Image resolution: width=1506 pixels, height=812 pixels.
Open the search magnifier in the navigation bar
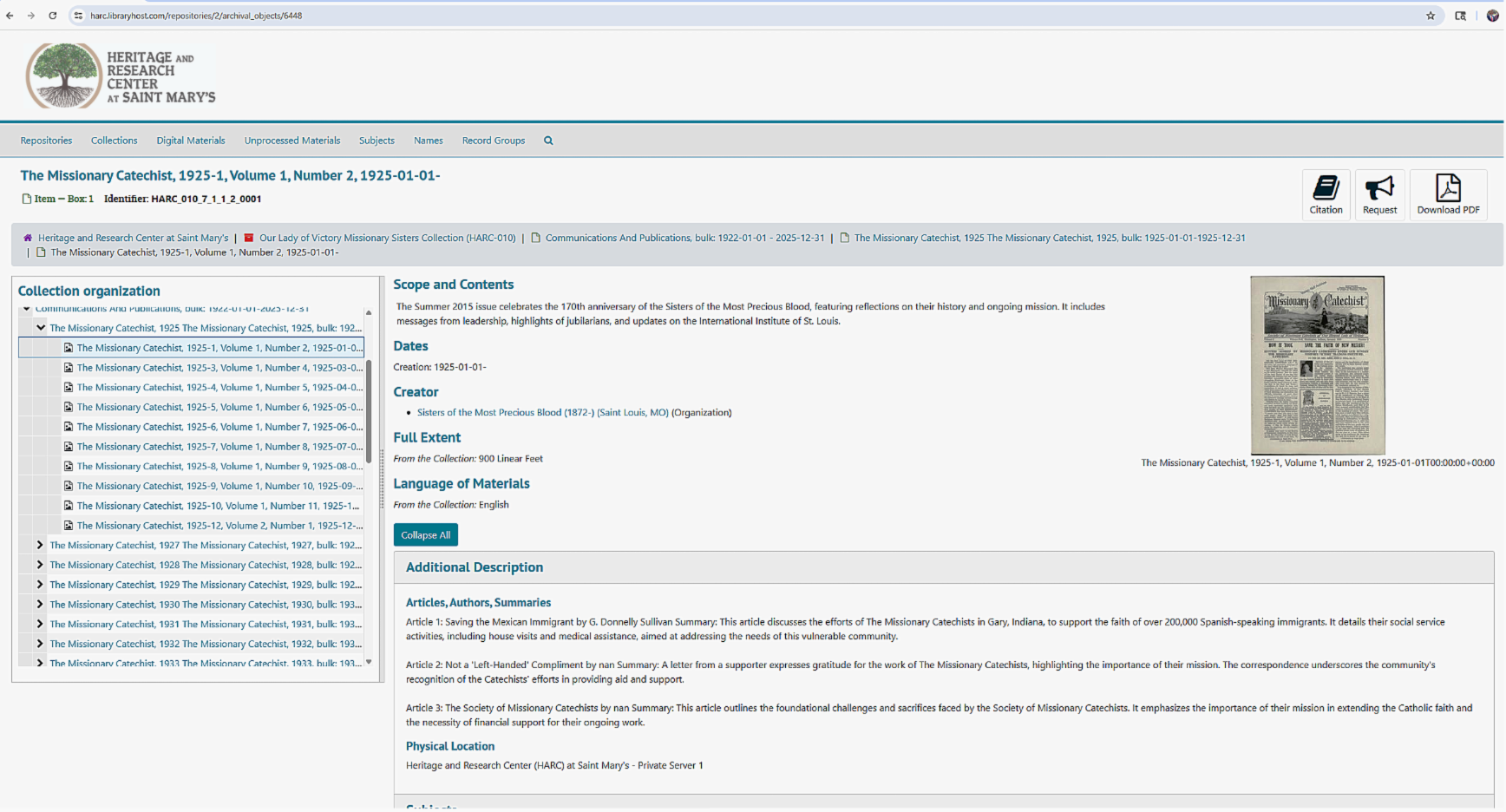[548, 140]
